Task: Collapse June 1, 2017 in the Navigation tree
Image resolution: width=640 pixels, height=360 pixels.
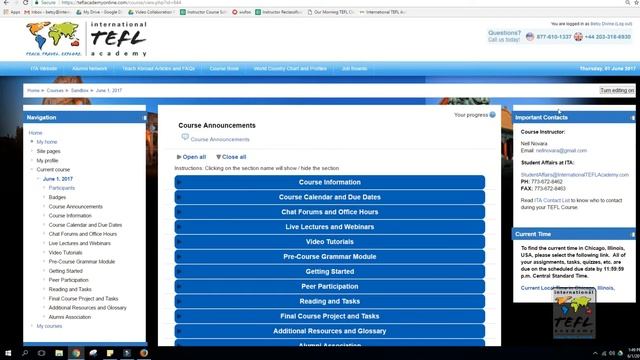Action: (38, 179)
